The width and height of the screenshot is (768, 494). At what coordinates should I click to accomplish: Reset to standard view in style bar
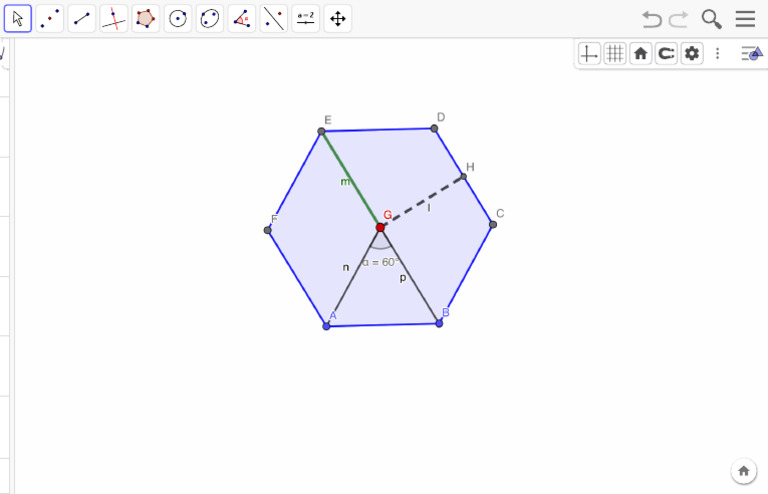click(x=640, y=53)
